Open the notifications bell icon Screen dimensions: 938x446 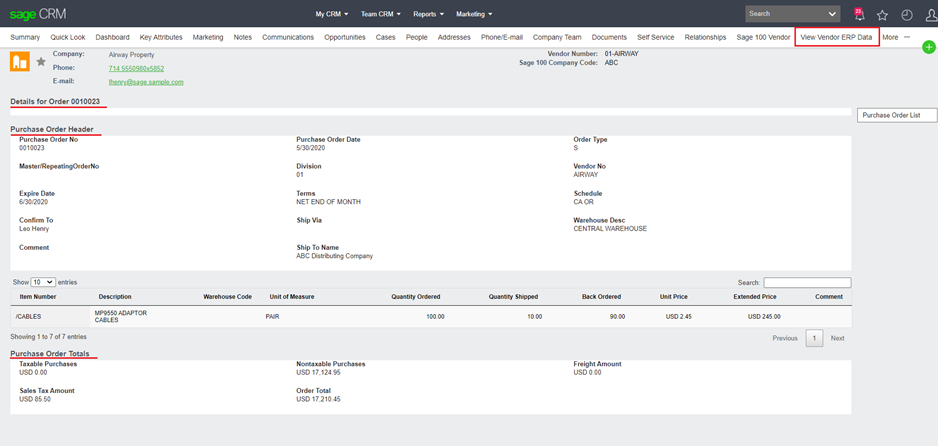(859, 14)
